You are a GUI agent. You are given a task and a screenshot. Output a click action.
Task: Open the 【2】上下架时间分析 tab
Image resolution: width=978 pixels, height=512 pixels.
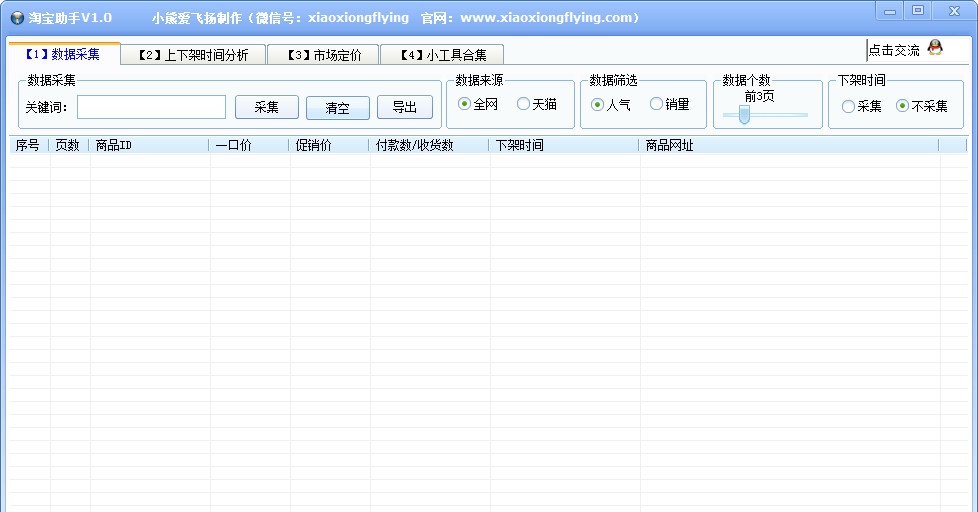pyautogui.click(x=193, y=55)
